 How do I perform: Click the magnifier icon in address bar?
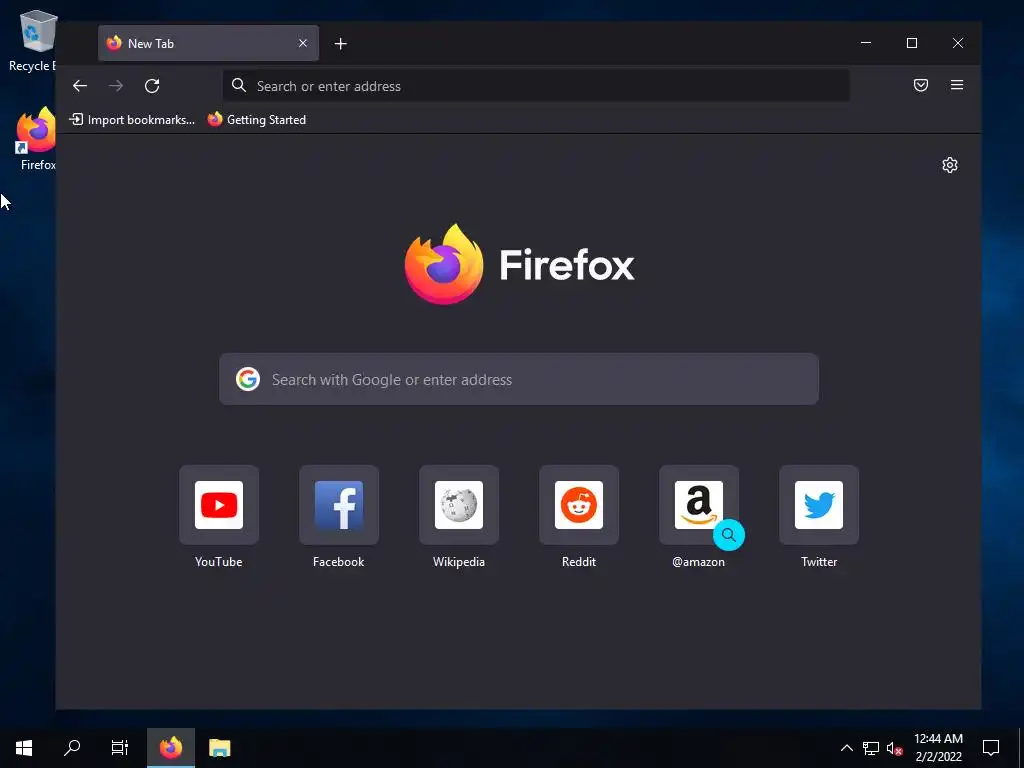click(239, 86)
